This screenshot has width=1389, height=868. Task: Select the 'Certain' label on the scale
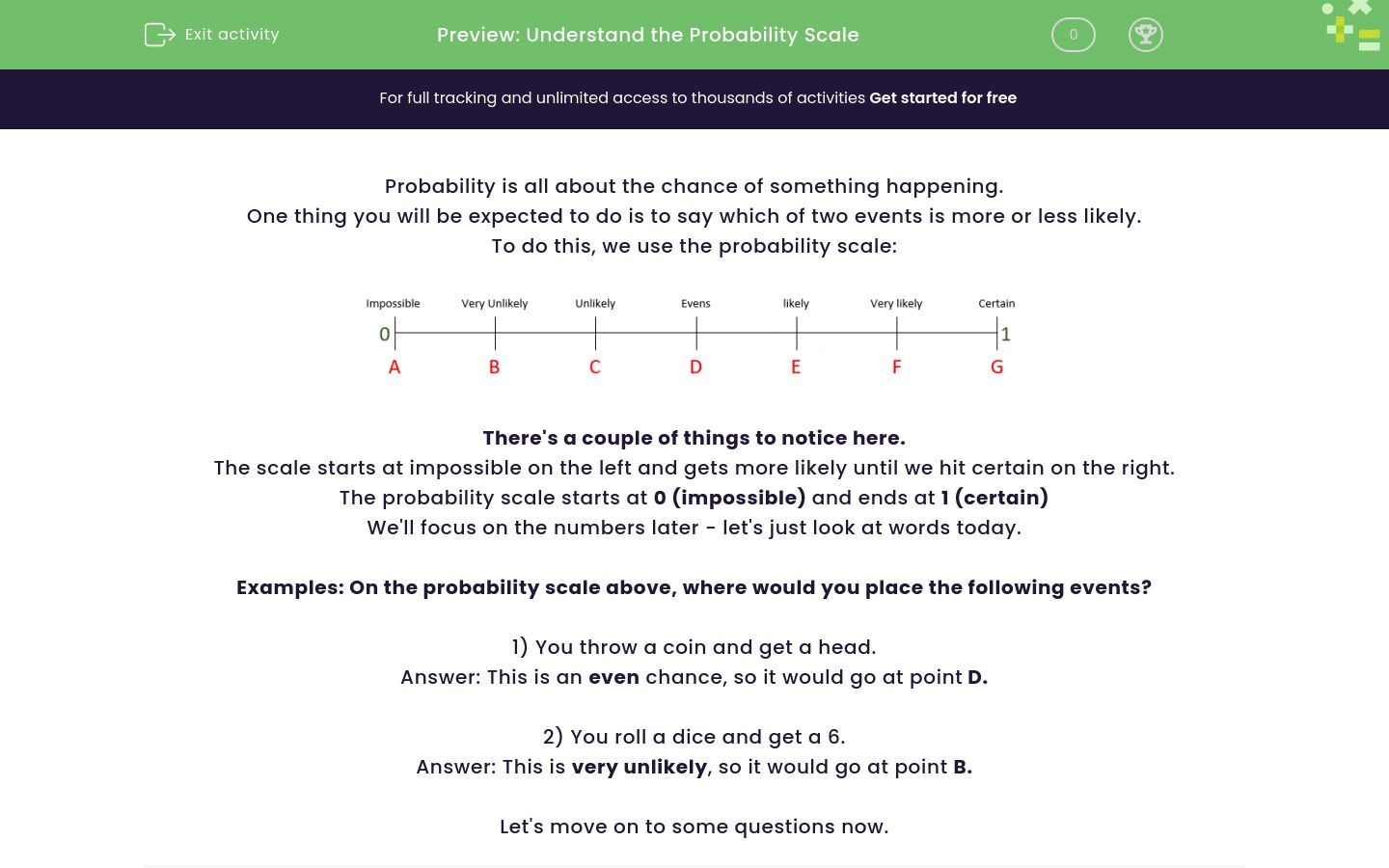[x=996, y=303]
